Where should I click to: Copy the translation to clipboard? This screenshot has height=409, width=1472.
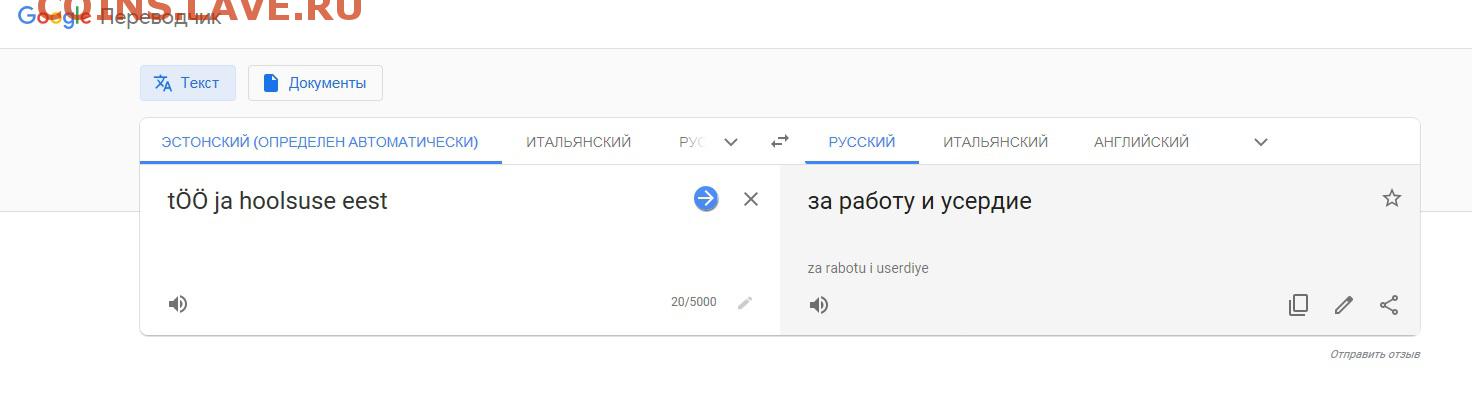pyautogui.click(x=1298, y=305)
